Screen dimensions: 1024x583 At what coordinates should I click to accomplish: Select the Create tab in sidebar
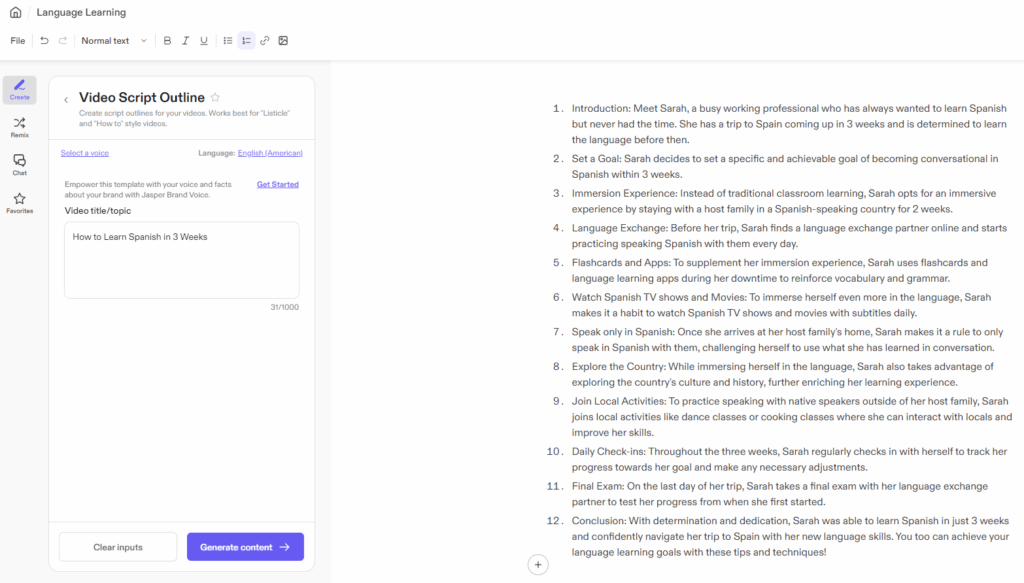19,90
